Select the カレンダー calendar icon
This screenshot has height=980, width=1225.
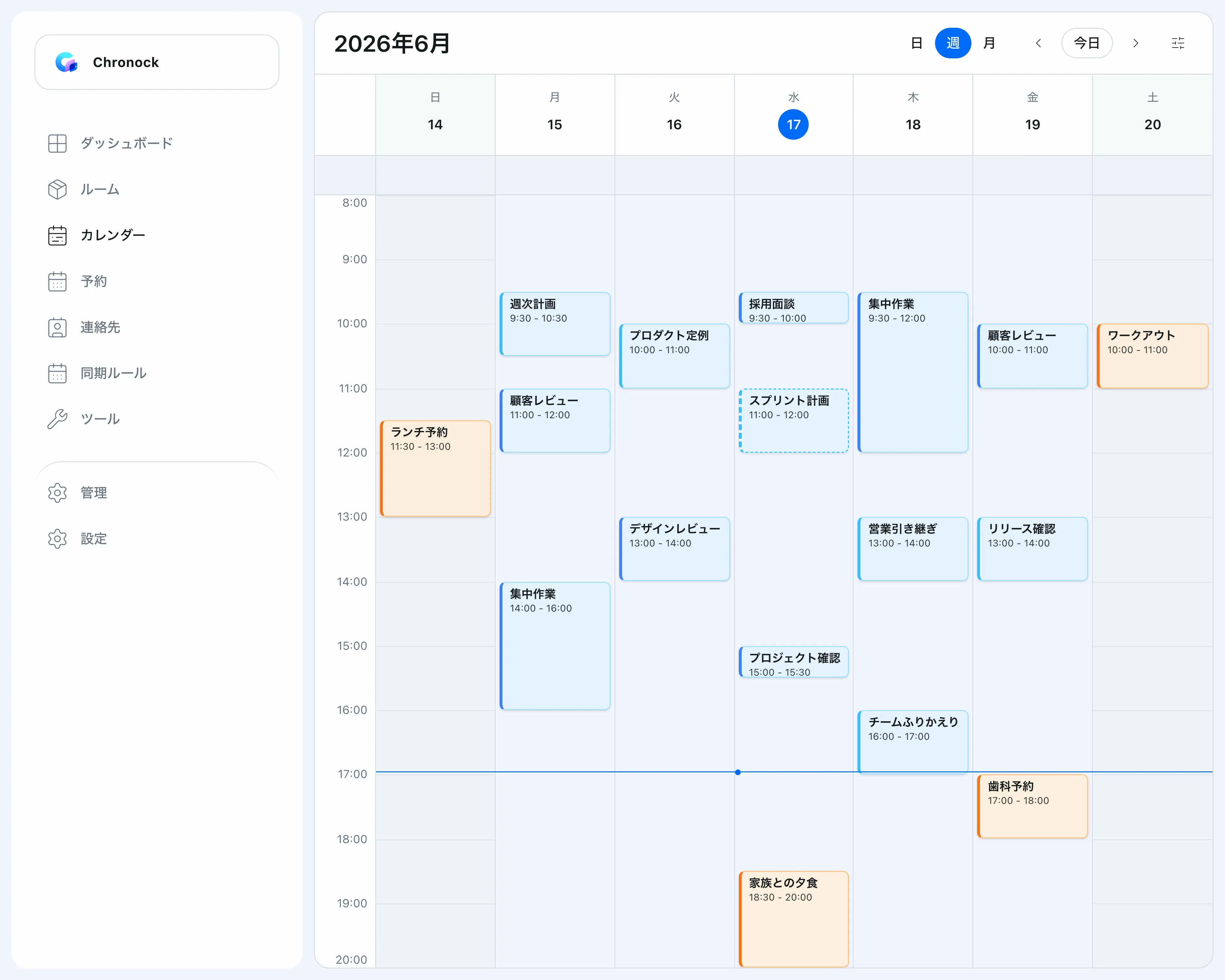pos(57,235)
